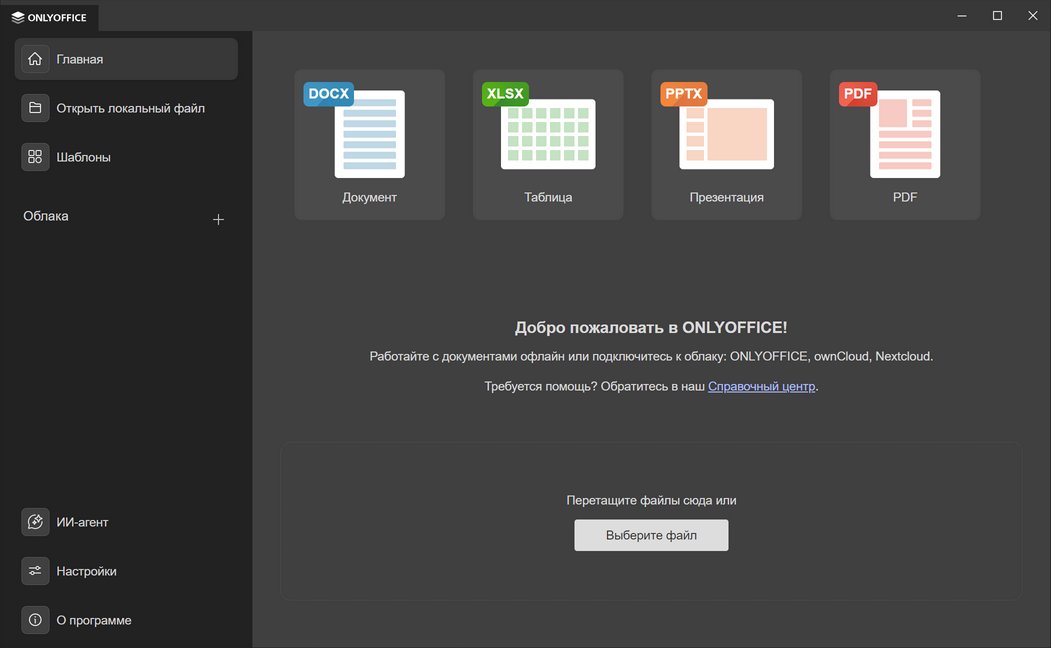The height and width of the screenshot is (648, 1051).
Task: Click inside the Перетащите файлы сюда area
Action: [650, 470]
